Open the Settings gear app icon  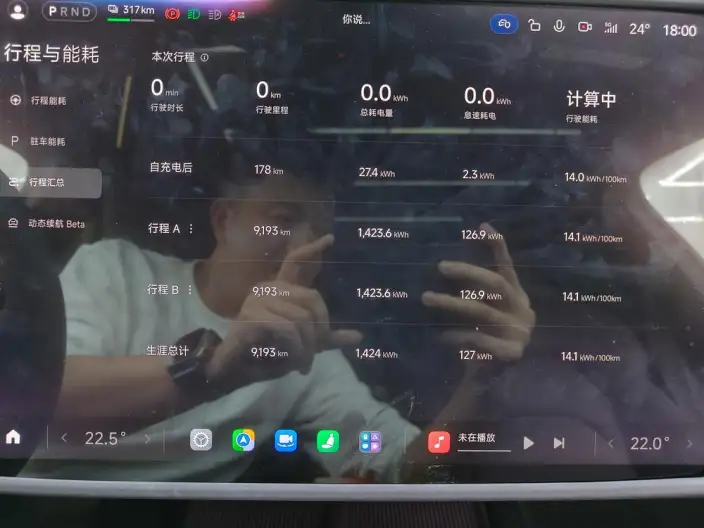pyautogui.click(x=201, y=440)
